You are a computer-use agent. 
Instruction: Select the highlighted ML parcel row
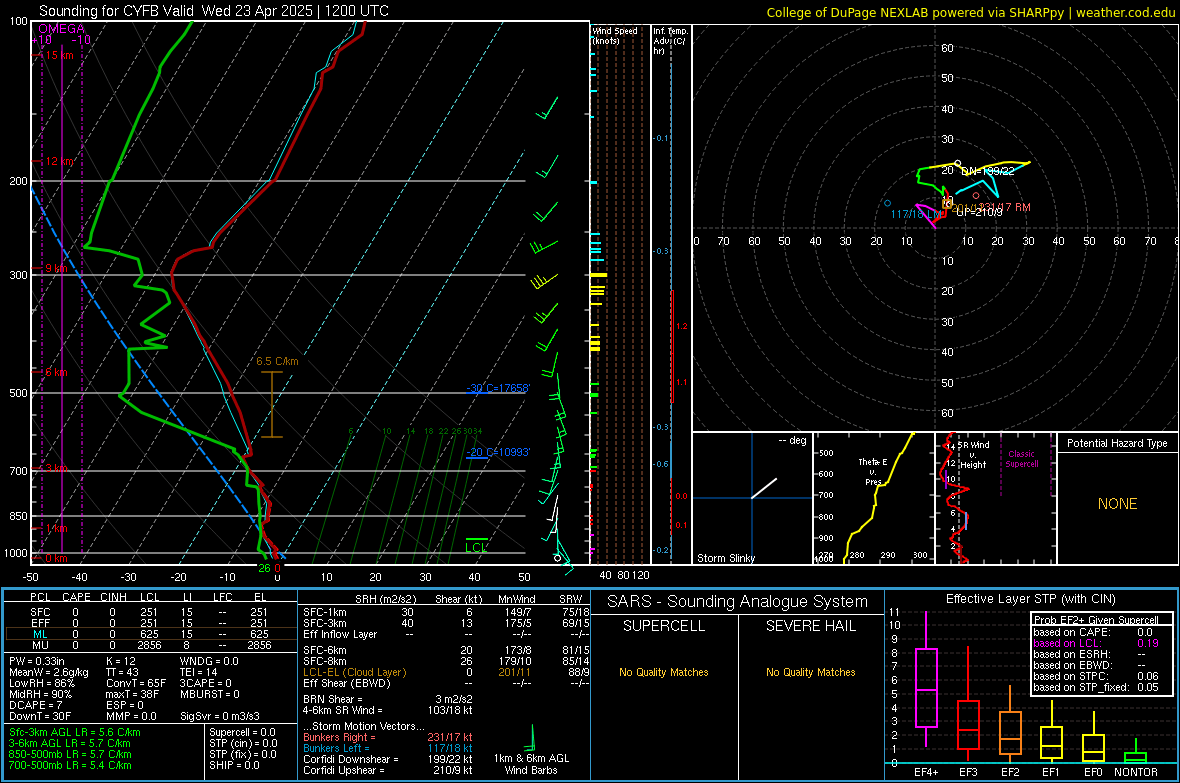coord(149,634)
